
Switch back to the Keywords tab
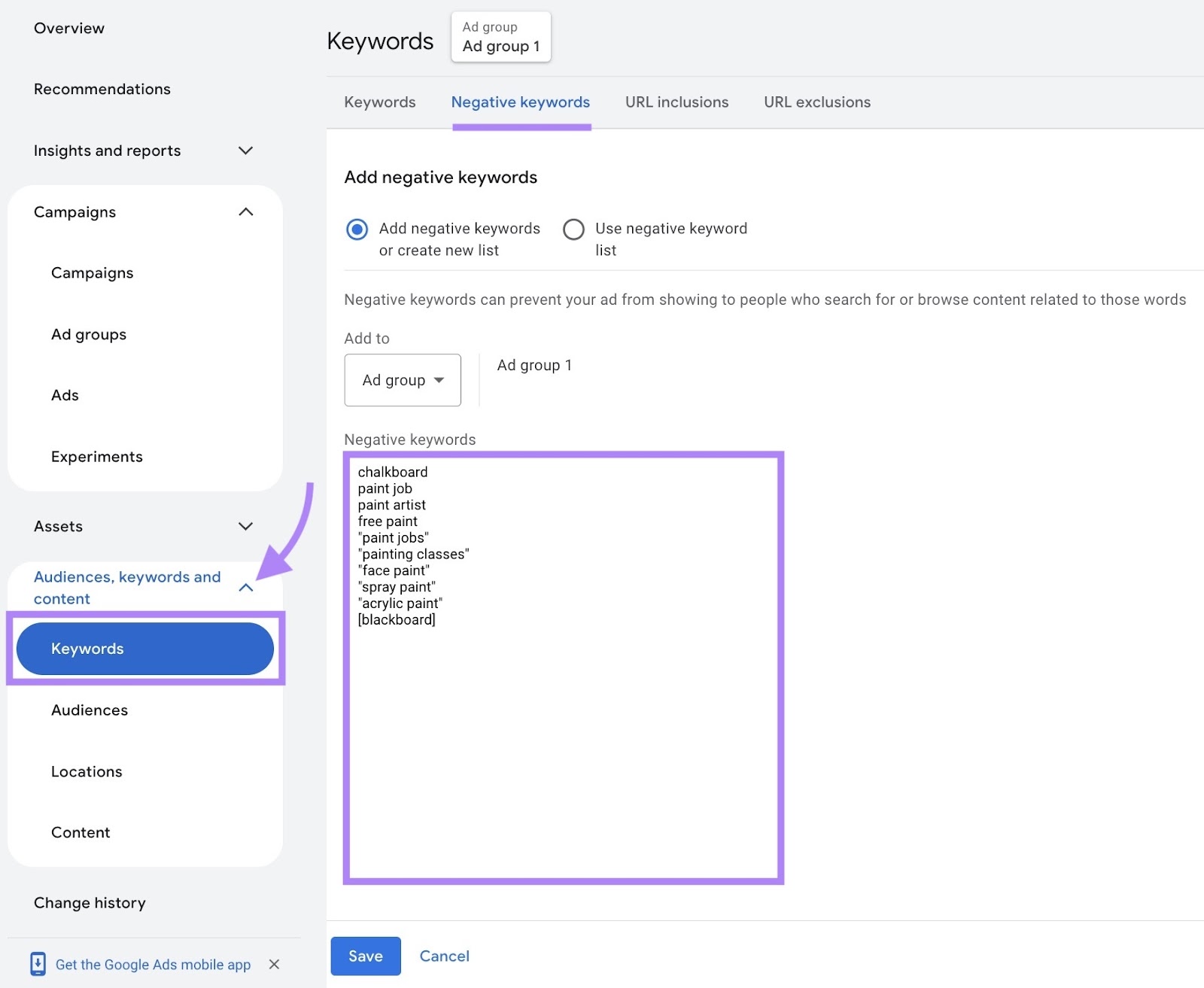[x=379, y=102]
